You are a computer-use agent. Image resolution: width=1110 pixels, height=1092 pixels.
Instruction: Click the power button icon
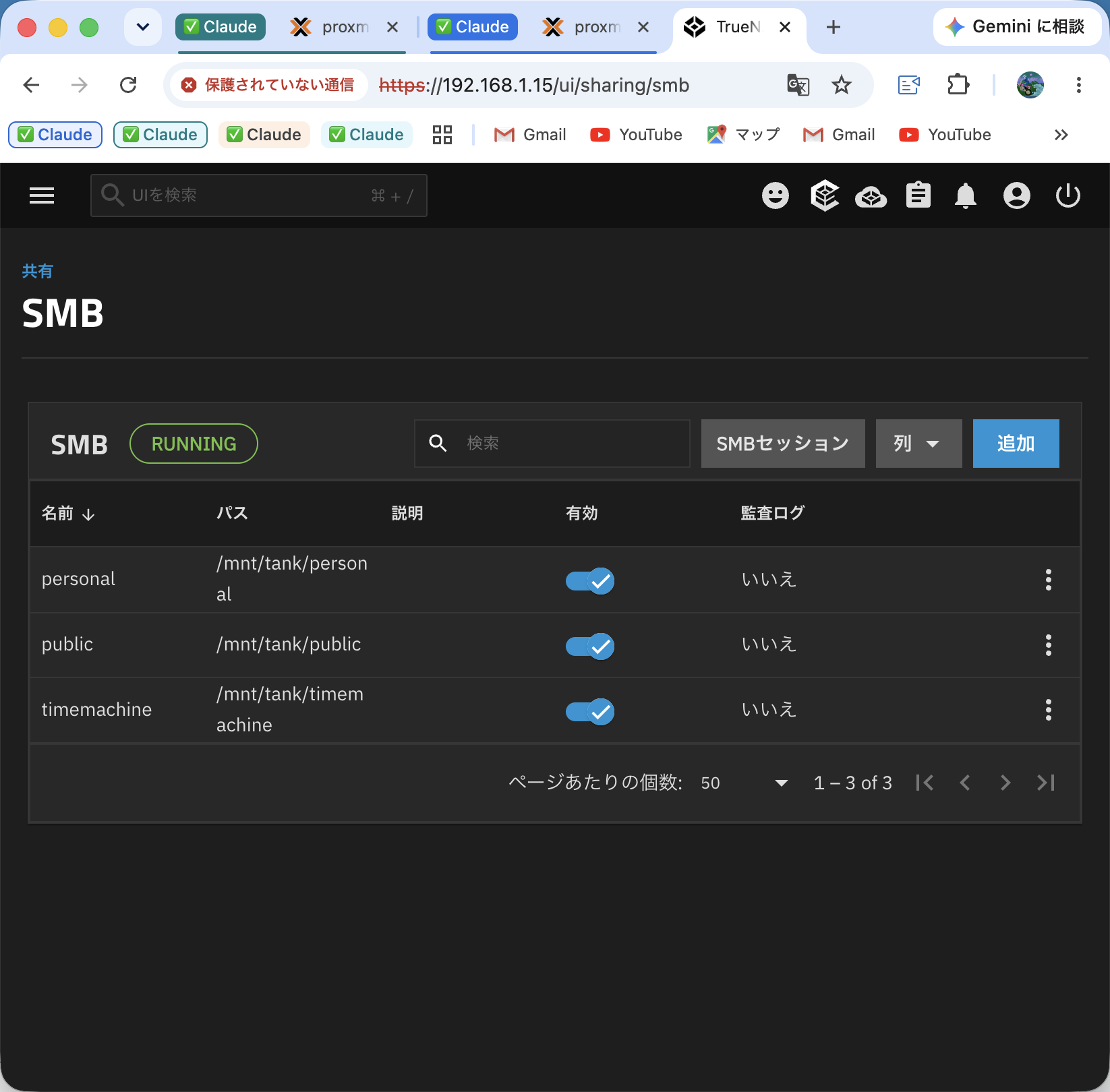(x=1068, y=196)
